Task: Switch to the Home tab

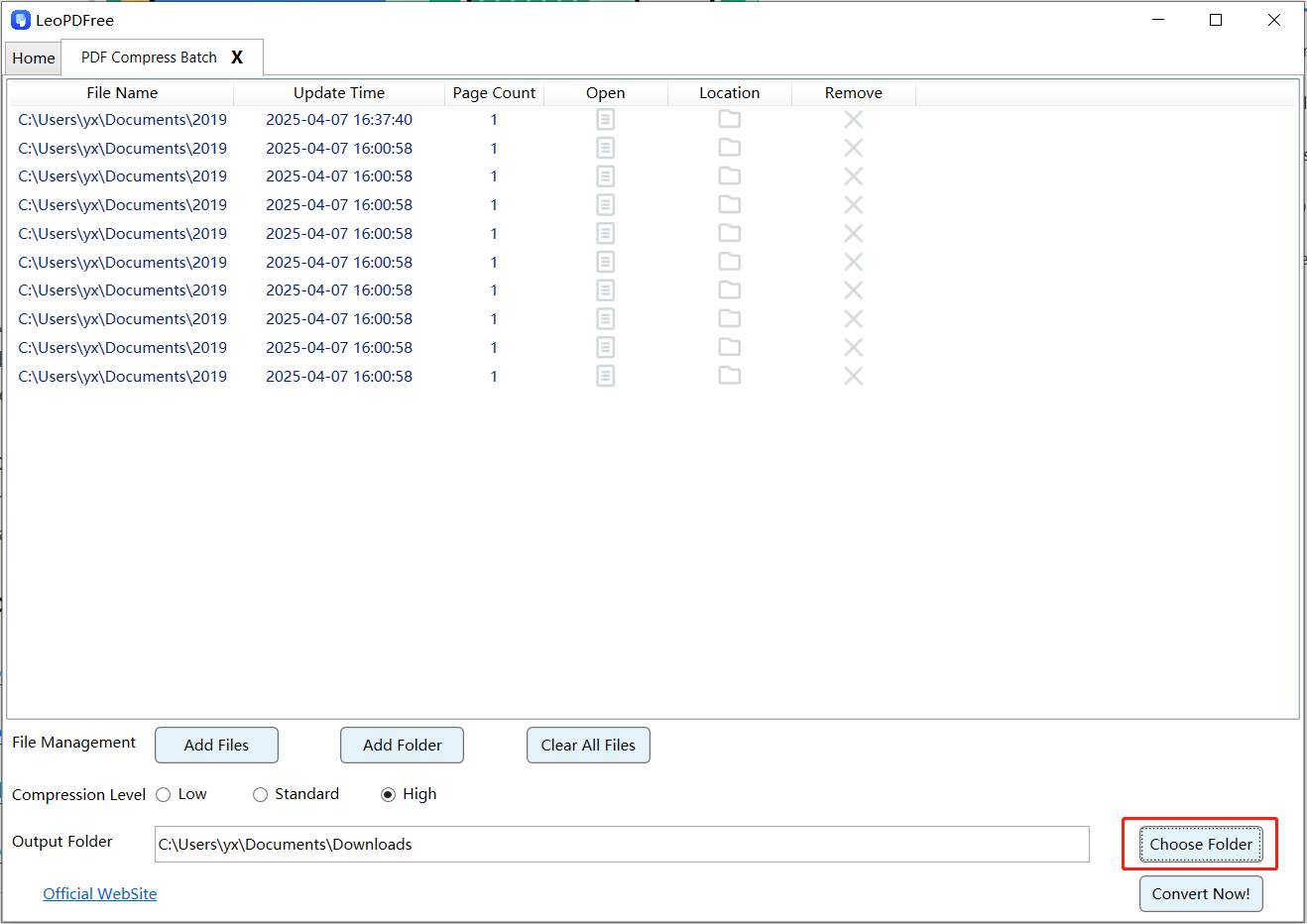Action: coord(34,58)
